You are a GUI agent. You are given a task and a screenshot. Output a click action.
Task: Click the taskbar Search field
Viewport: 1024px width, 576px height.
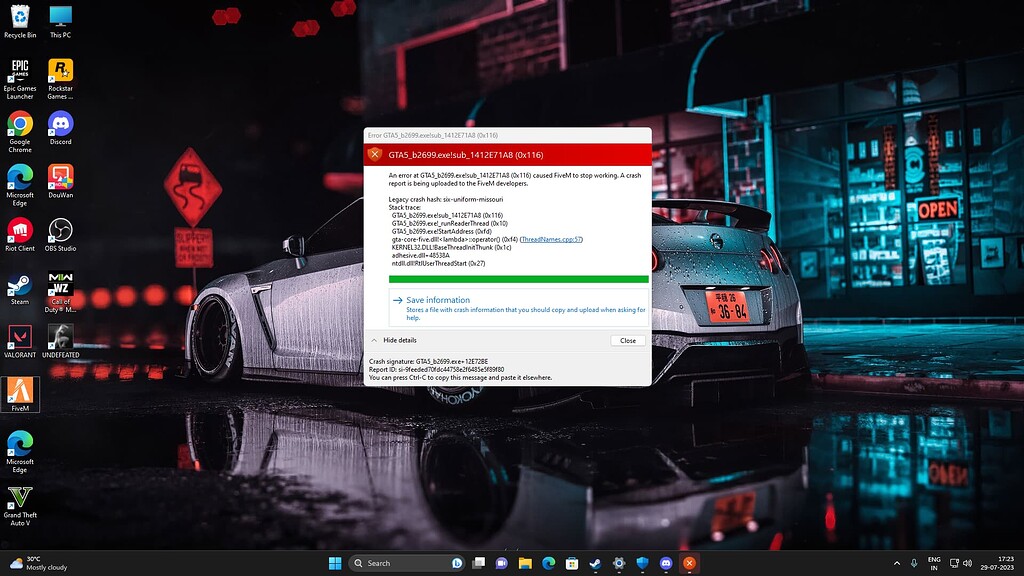tap(407, 563)
